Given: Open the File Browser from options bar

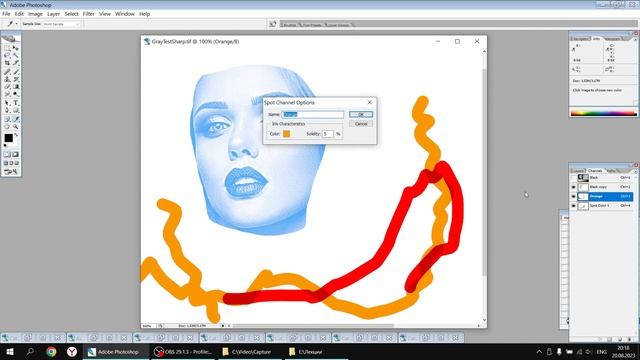Looking at the screenshot, I should coord(273,24).
